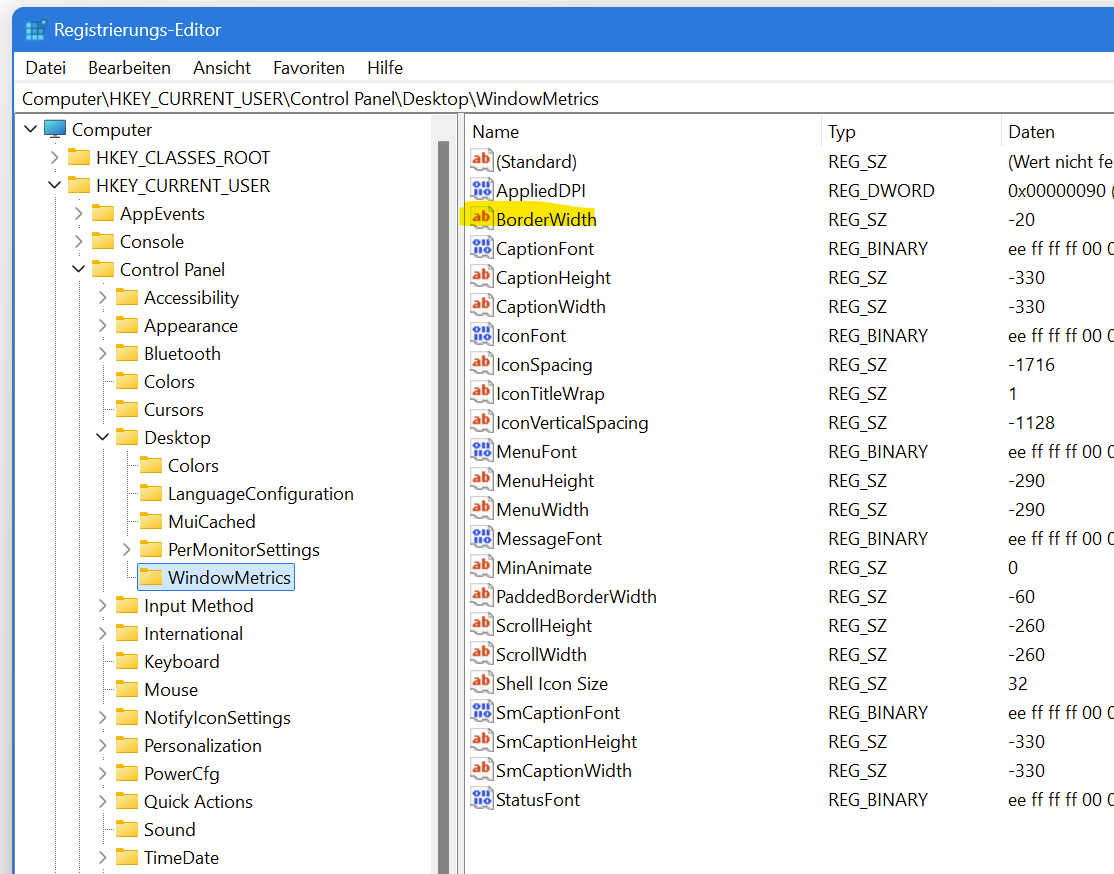
Task: Click the string icon beside MinAnimate
Action: click(x=482, y=566)
